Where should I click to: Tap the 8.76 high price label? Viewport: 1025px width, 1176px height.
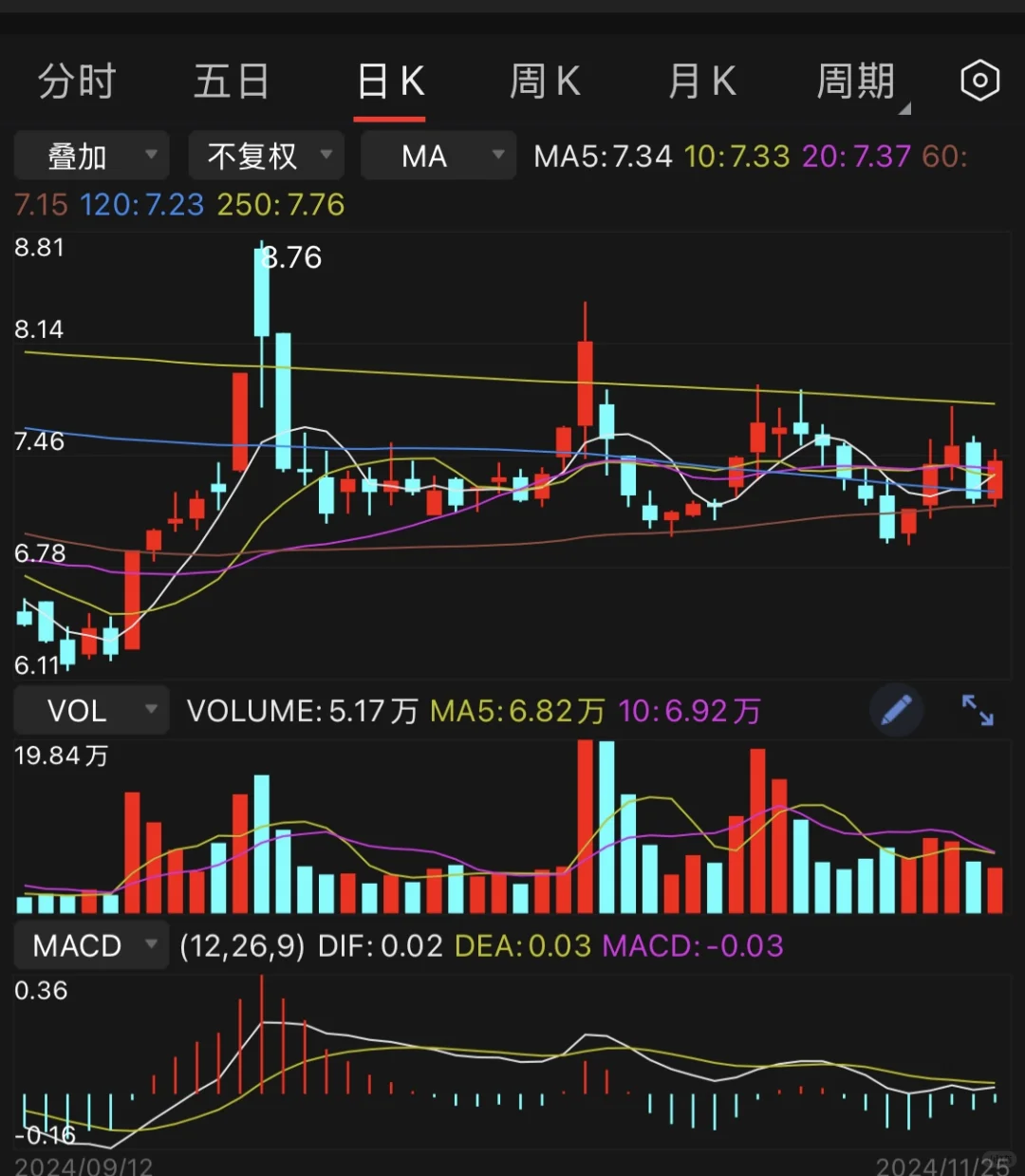click(x=292, y=257)
